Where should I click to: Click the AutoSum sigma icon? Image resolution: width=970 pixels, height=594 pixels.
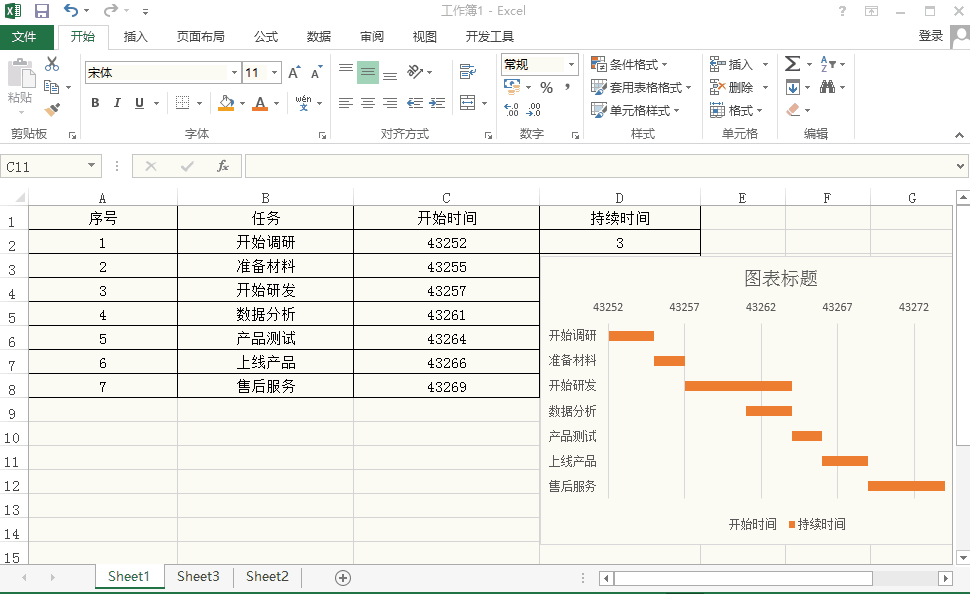(792, 64)
